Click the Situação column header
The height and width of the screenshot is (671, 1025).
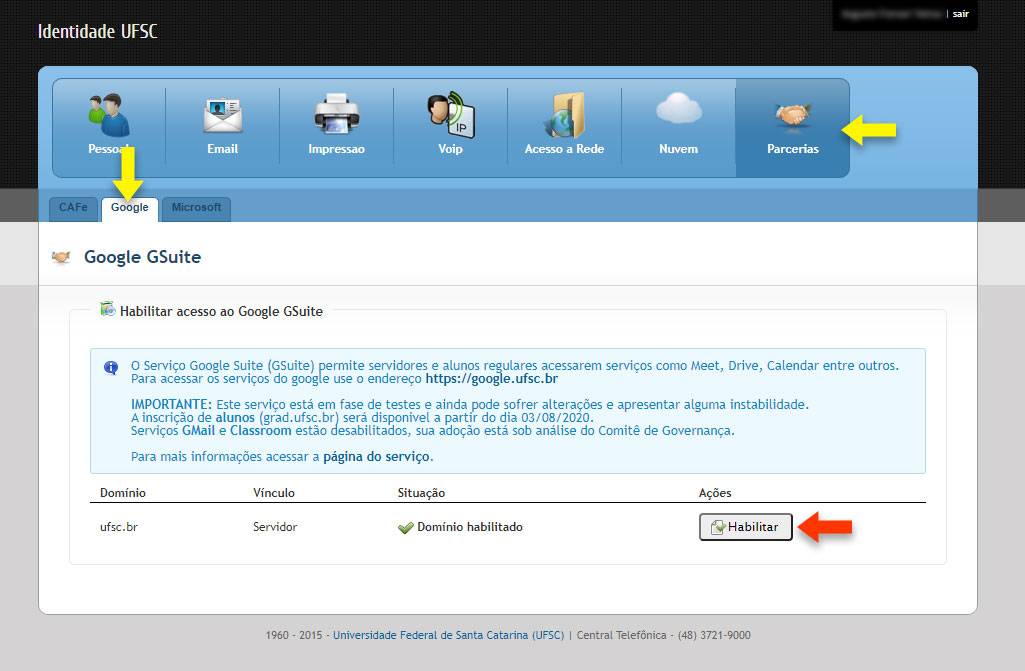pyautogui.click(x=421, y=493)
